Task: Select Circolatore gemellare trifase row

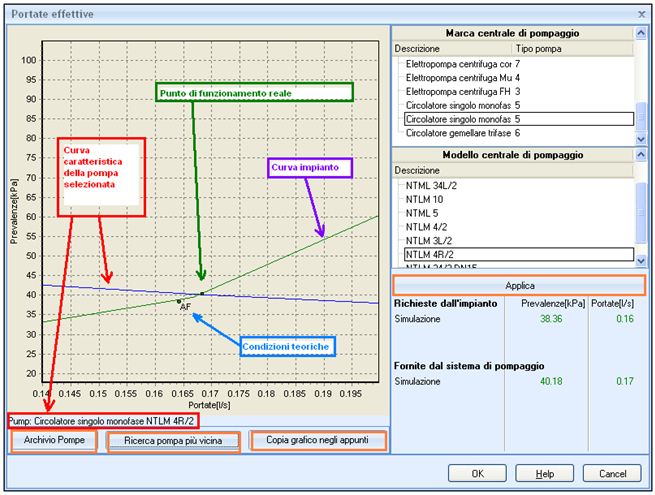Action: coord(458,132)
